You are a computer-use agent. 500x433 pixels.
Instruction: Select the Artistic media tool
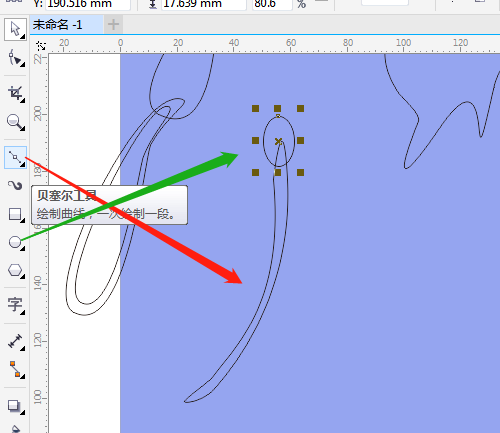[x=15, y=186]
